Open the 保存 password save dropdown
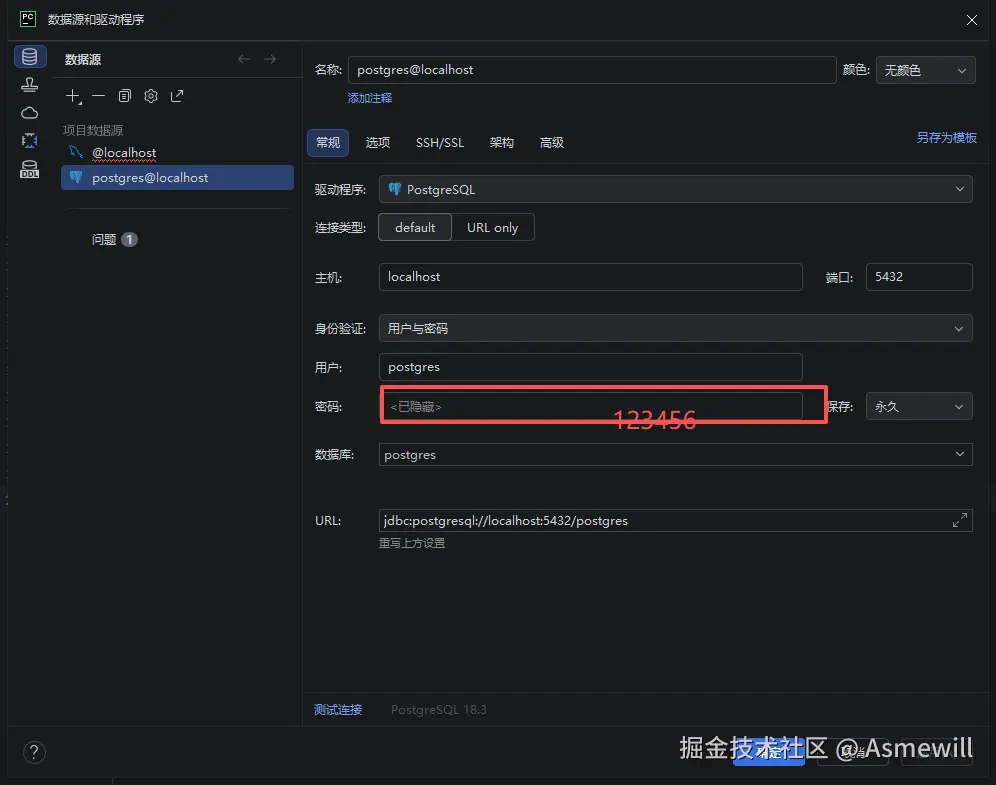Image resolution: width=996 pixels, height=785 pixels. coord(919,406)
